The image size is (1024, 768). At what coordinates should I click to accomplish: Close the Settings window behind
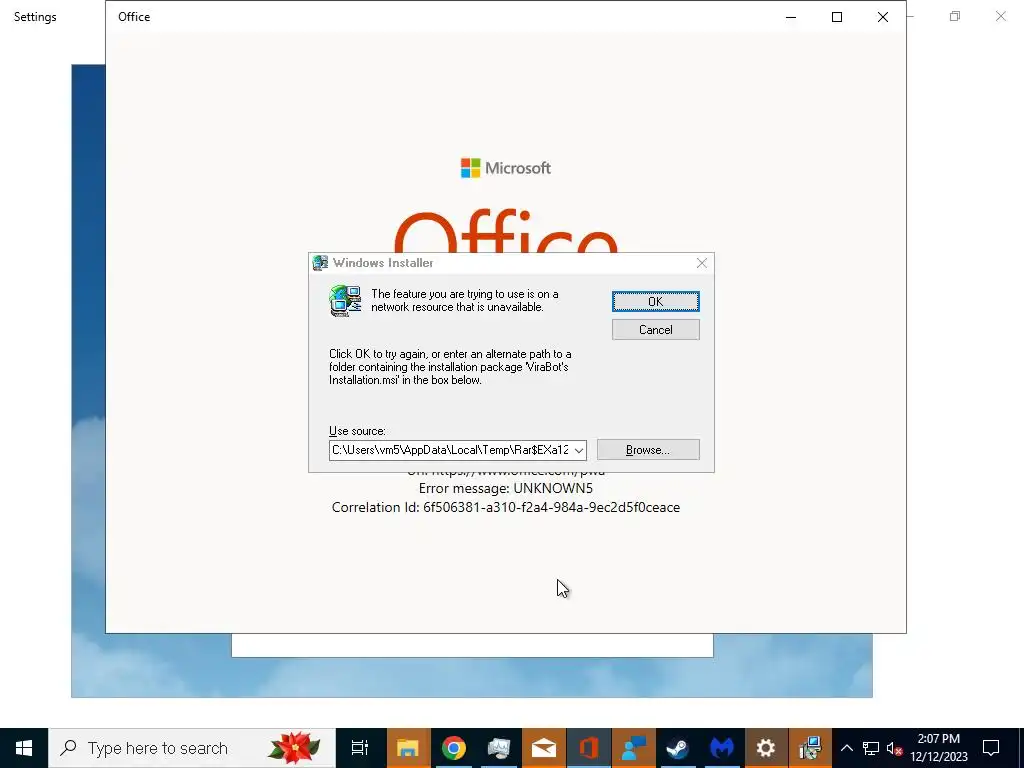click(x=1000, y=16)
